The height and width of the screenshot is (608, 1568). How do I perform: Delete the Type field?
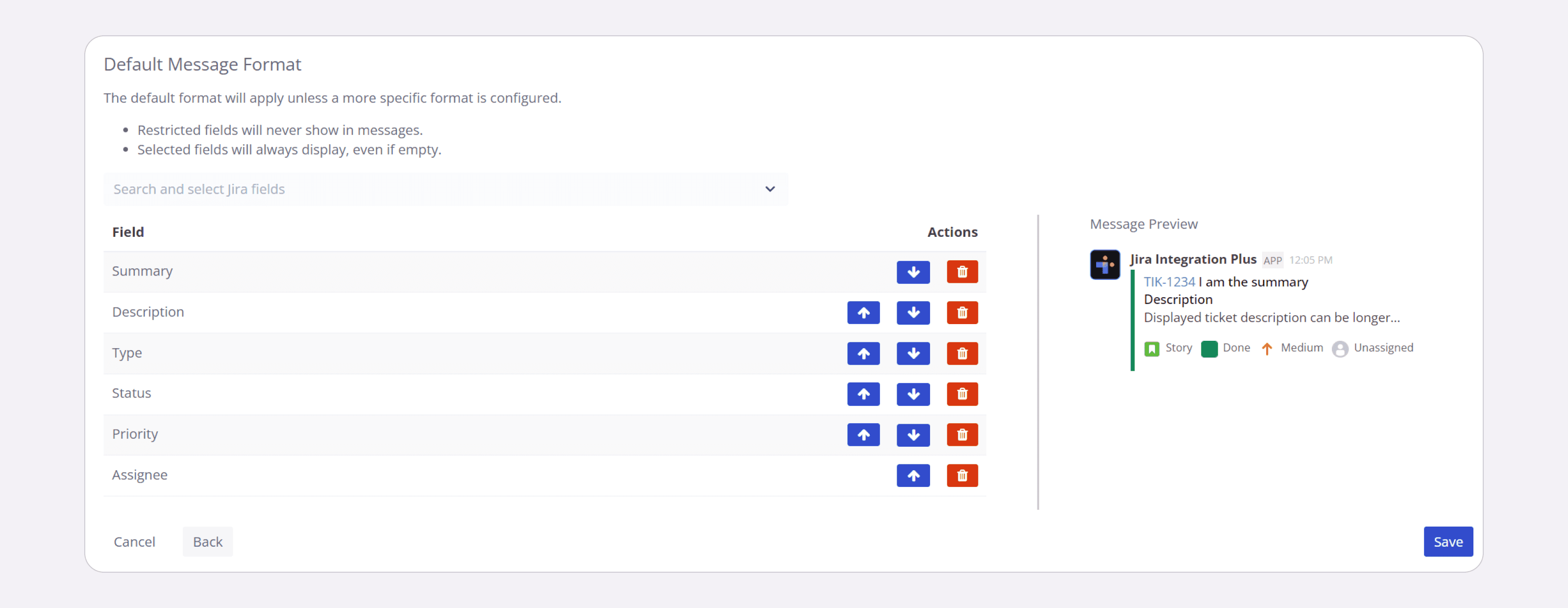[962, 354]
